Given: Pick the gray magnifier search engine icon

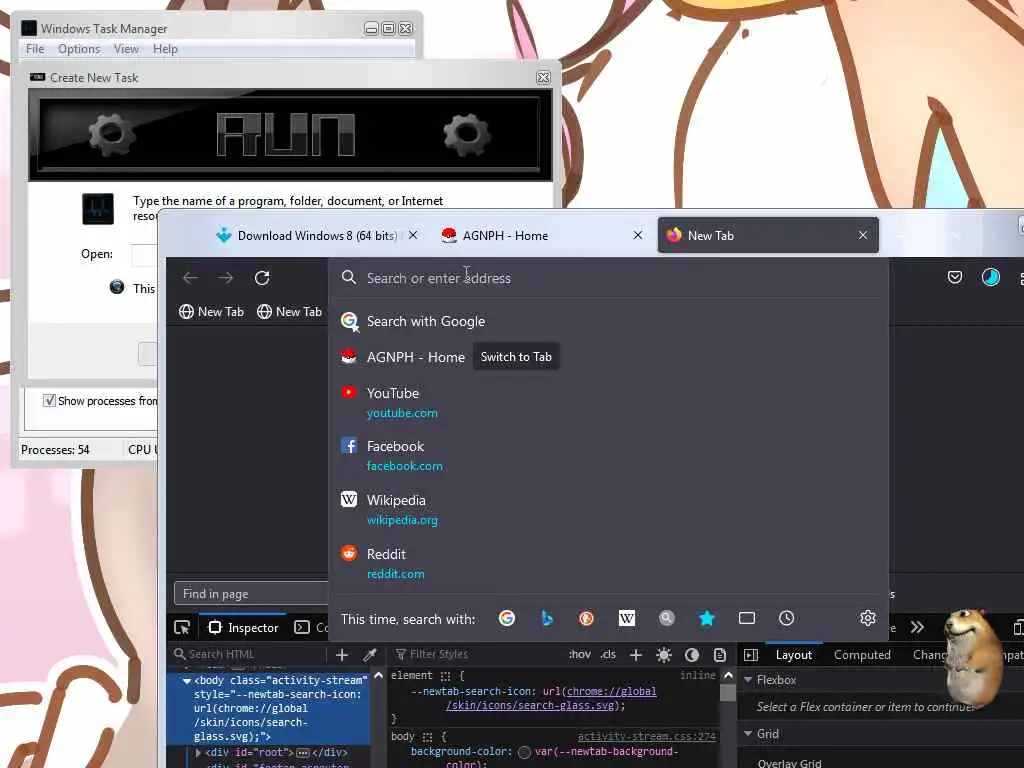Looking at the screenshot, I should [x=666, y=618].
